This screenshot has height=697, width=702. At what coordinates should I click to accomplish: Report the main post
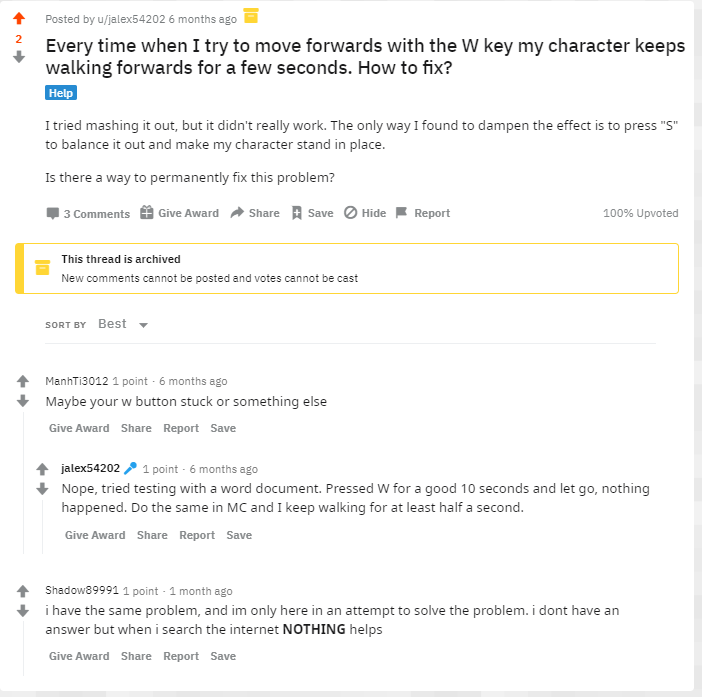point(423,213)
